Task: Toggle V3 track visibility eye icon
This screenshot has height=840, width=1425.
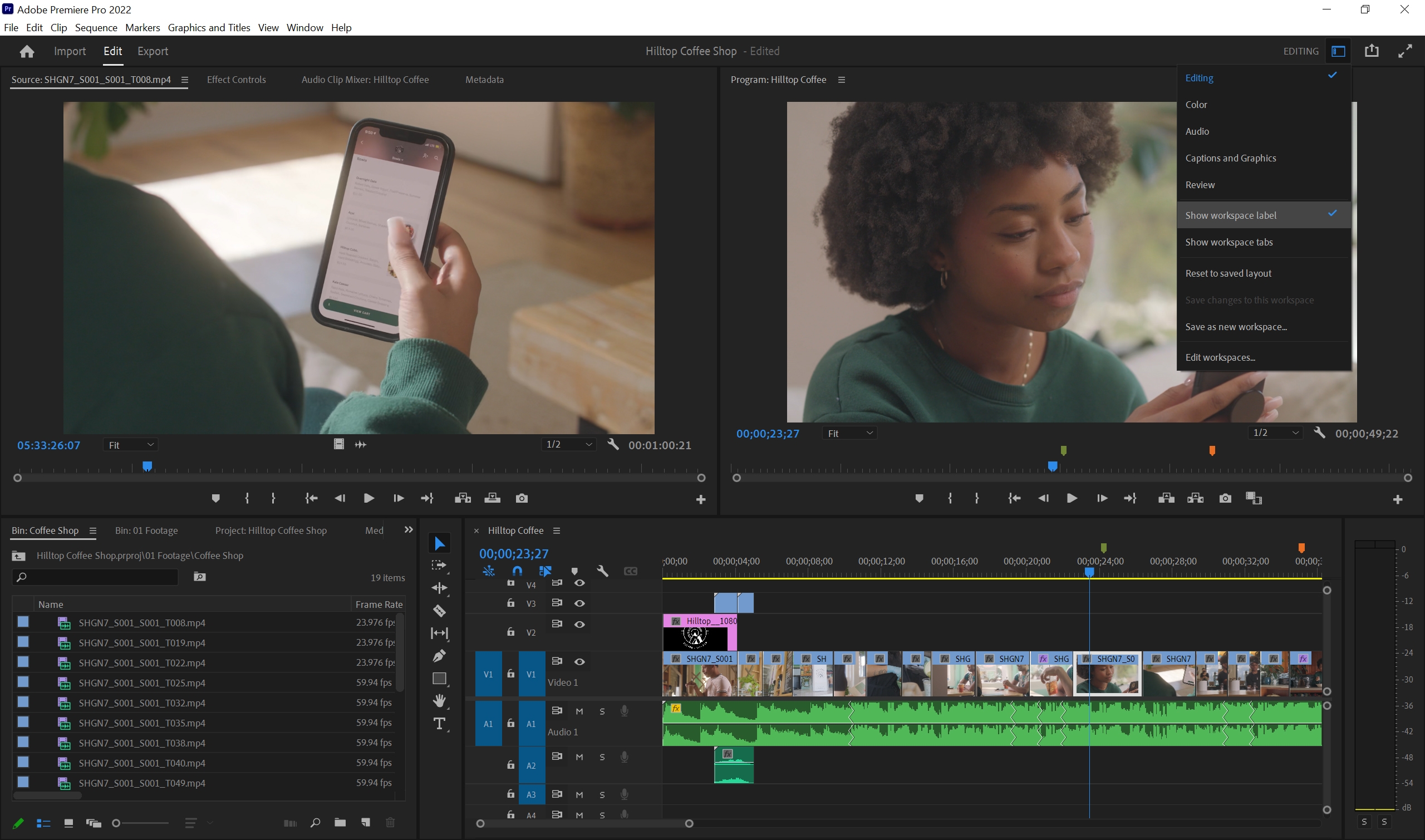Action: pyautogui.click(x=579, y=603)
